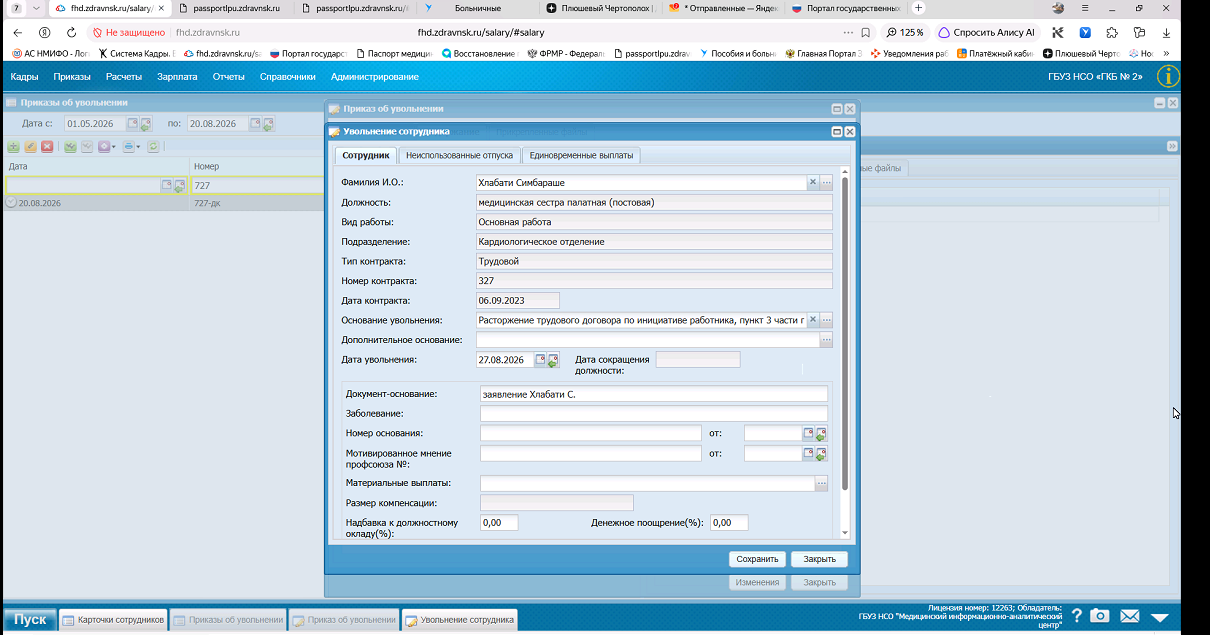Open the envelope messages icon

click(x=1130, y=616)
